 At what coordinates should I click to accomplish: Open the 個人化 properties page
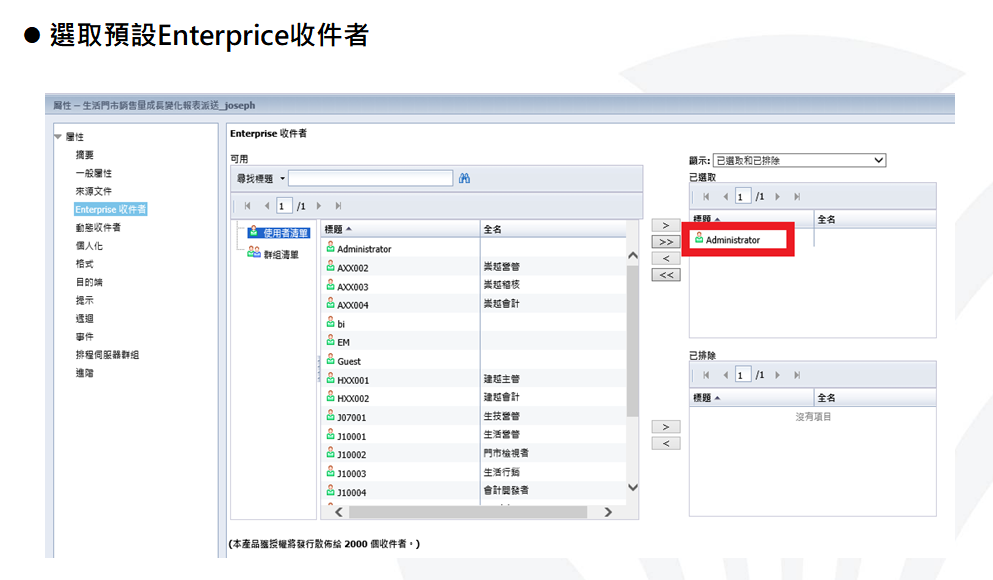[90, 245]
